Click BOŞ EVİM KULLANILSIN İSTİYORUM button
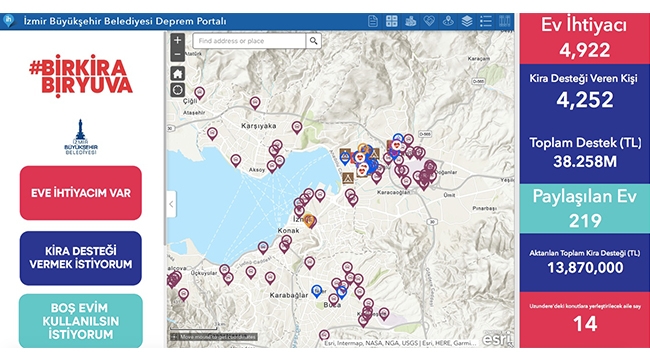Image resolution: width=650 pixels, height=360 pixels. (81, 321)
